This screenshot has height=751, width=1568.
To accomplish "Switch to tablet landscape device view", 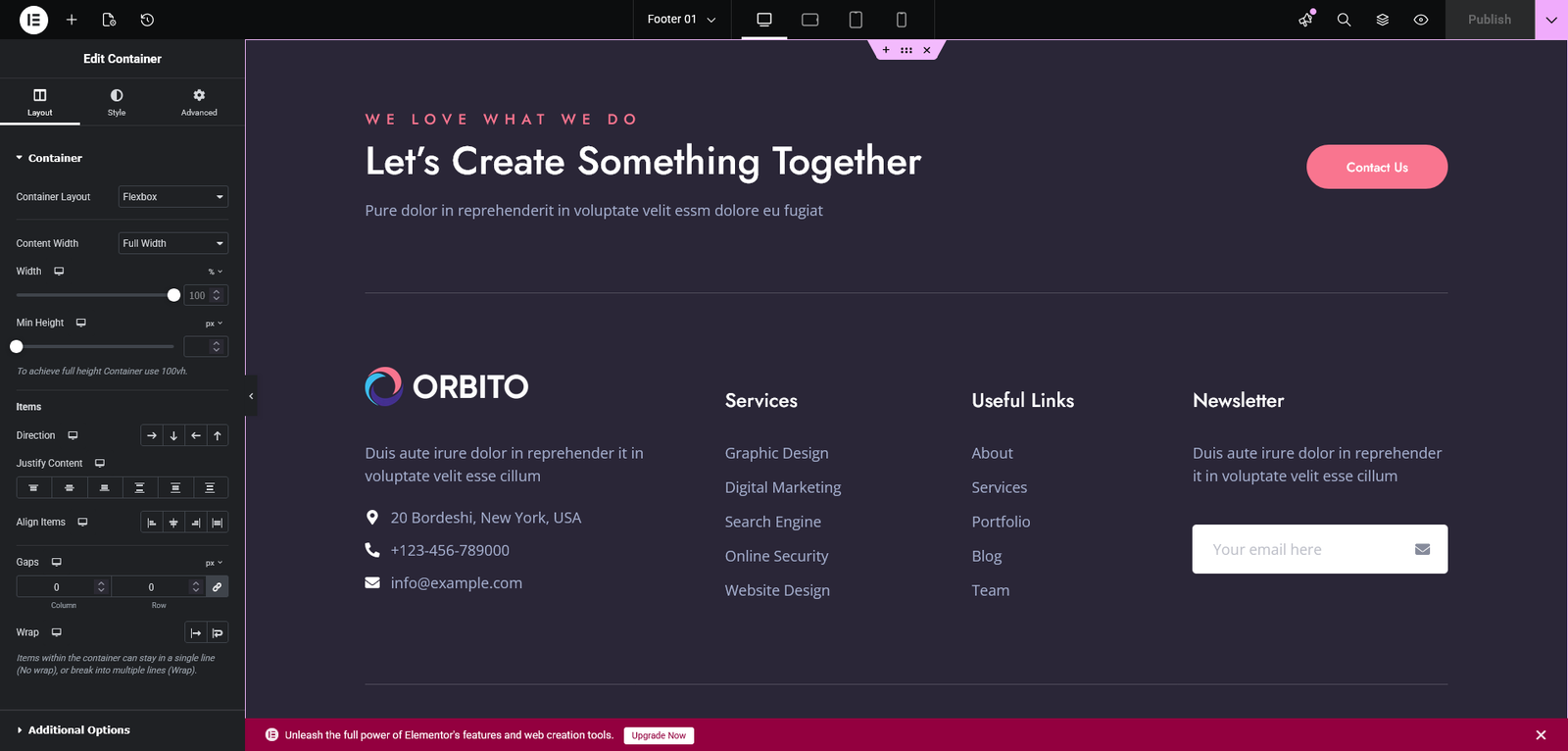I will click(809, 20).
